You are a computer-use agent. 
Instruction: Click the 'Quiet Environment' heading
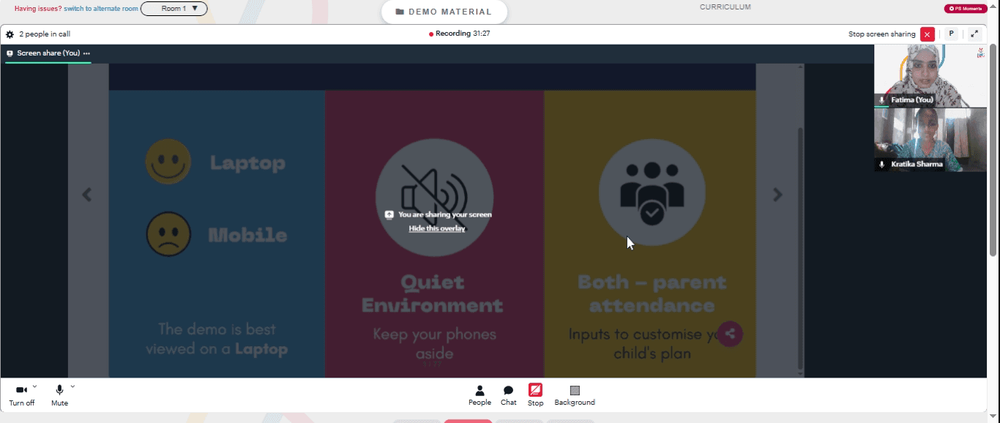[433, 293]
